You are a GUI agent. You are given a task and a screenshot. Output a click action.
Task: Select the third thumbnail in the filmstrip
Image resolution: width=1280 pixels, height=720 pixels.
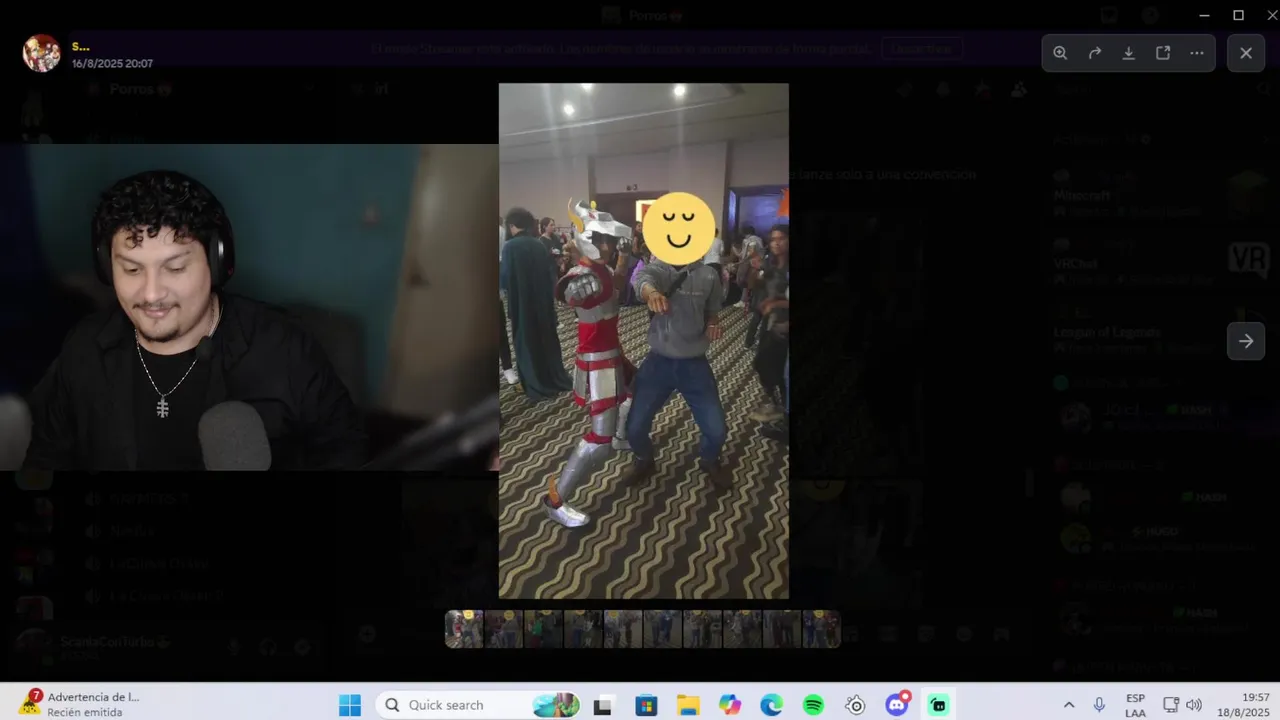[x=543, y=629]
